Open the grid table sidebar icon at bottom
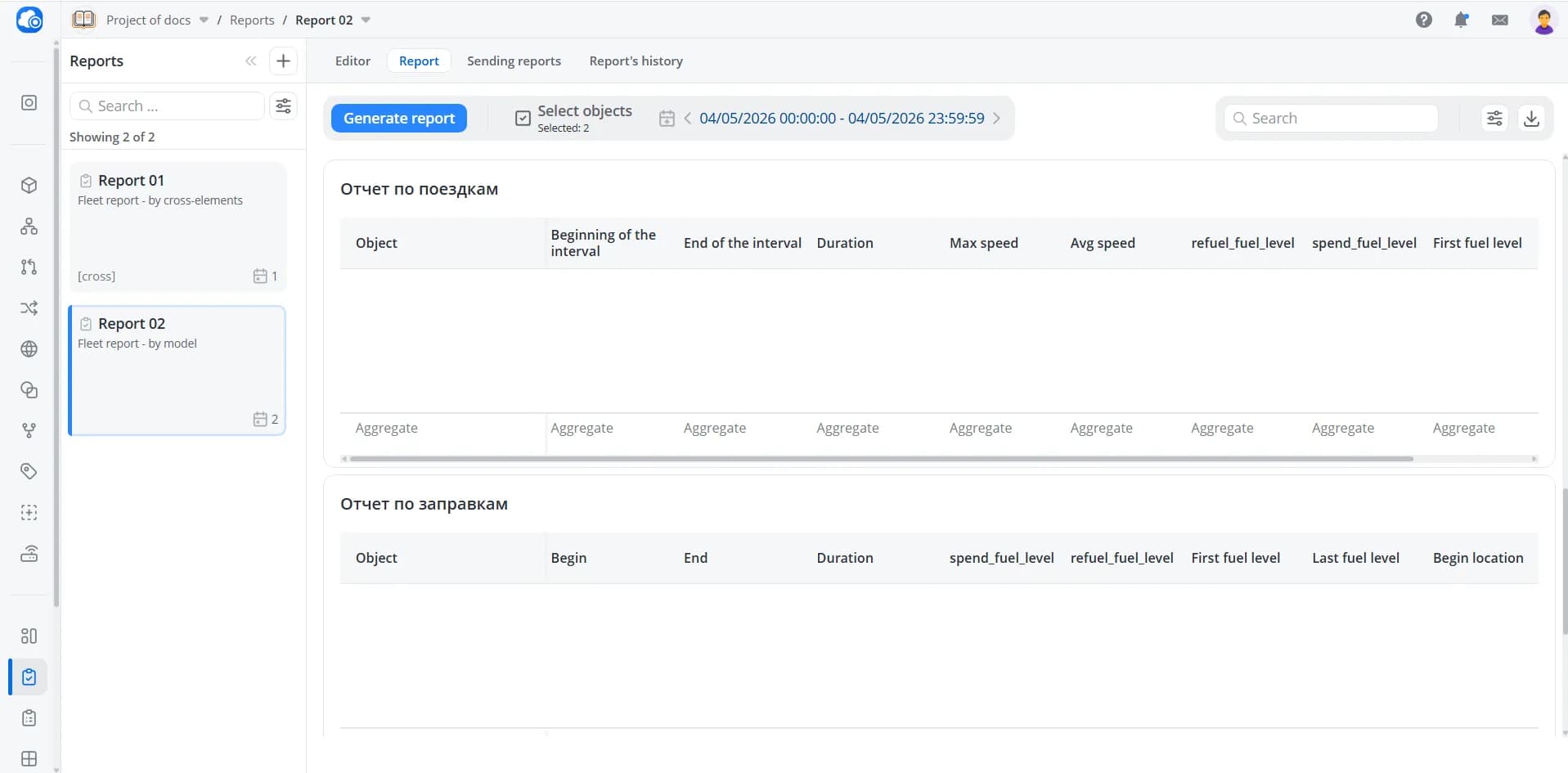Viewport: 1568px width, 773px height. coord(29,759)
